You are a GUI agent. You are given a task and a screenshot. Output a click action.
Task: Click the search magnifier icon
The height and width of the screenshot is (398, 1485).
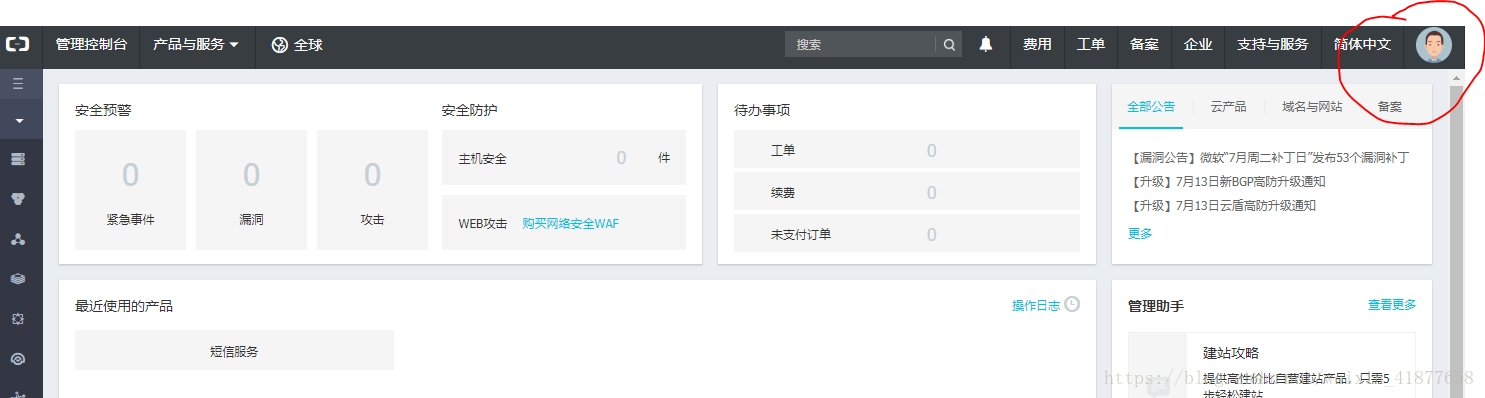948,45
